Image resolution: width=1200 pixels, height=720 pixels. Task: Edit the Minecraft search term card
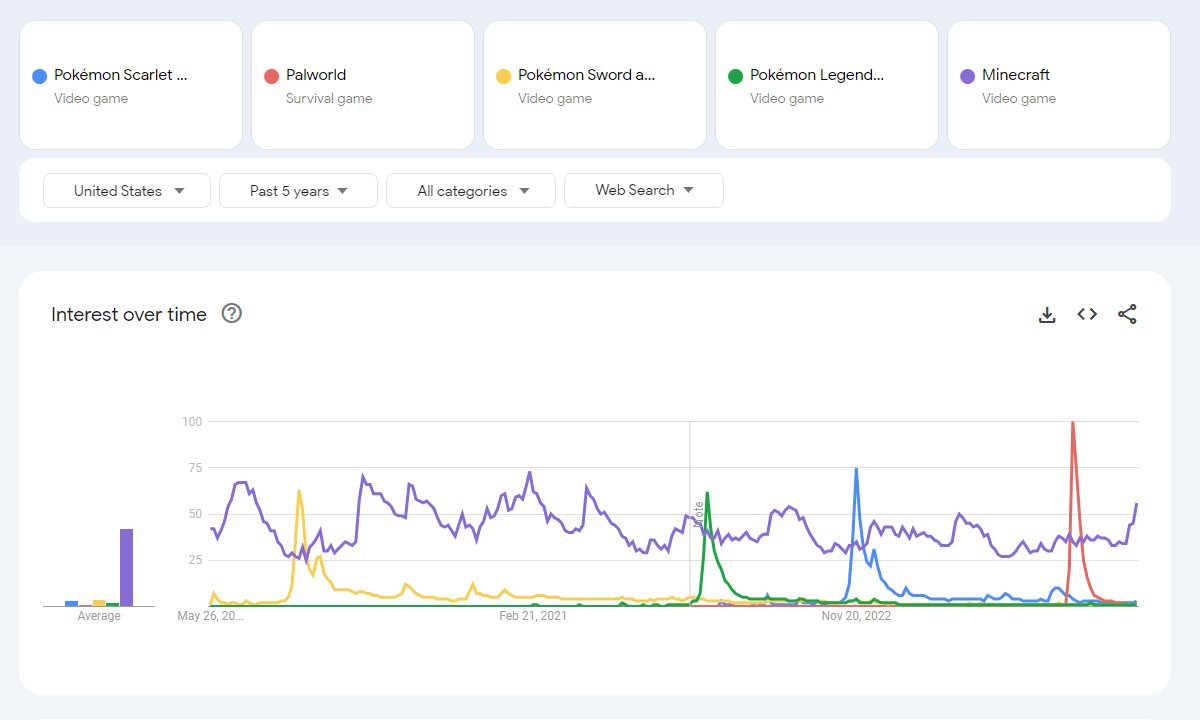[x=1059, y=85]
